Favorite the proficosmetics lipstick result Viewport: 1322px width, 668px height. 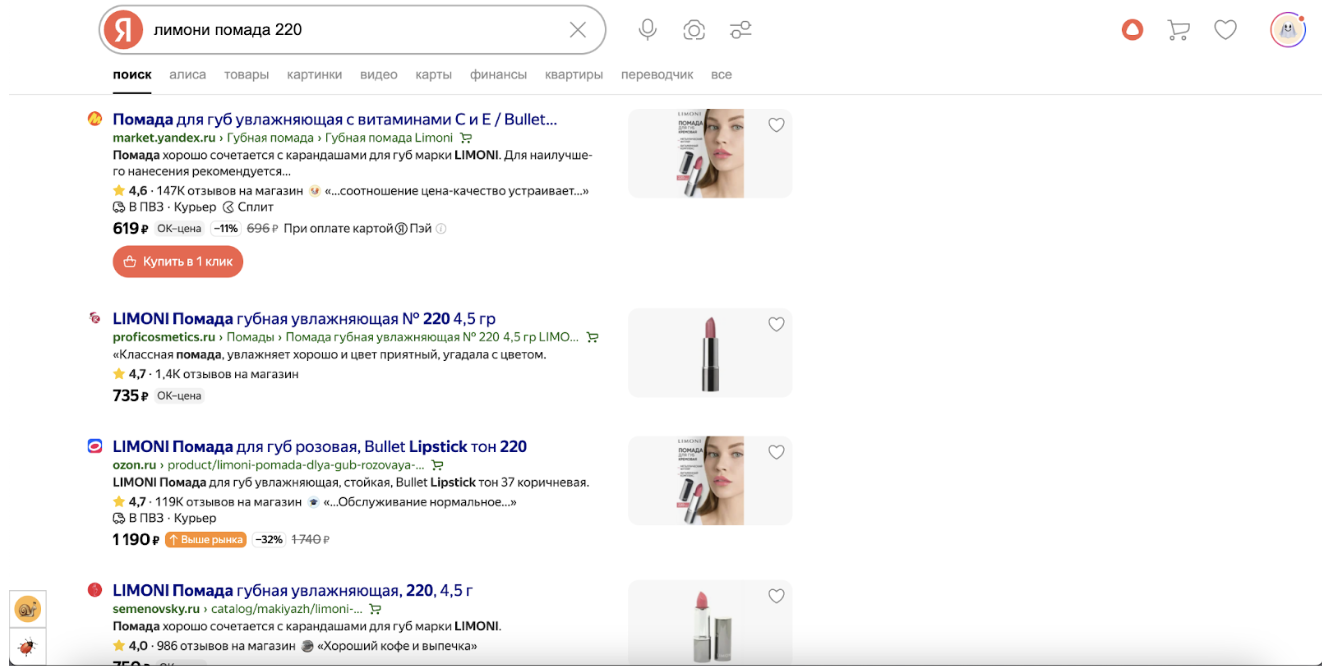(x=776, y=324)
